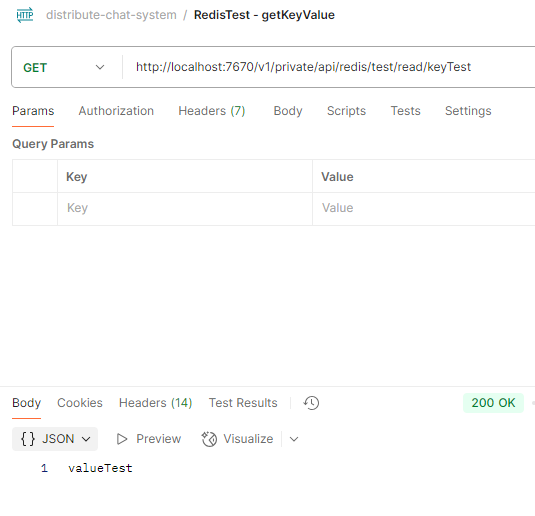535x516 pixels.
Task: Open the response history clock icon
Action: coord(311,403)
